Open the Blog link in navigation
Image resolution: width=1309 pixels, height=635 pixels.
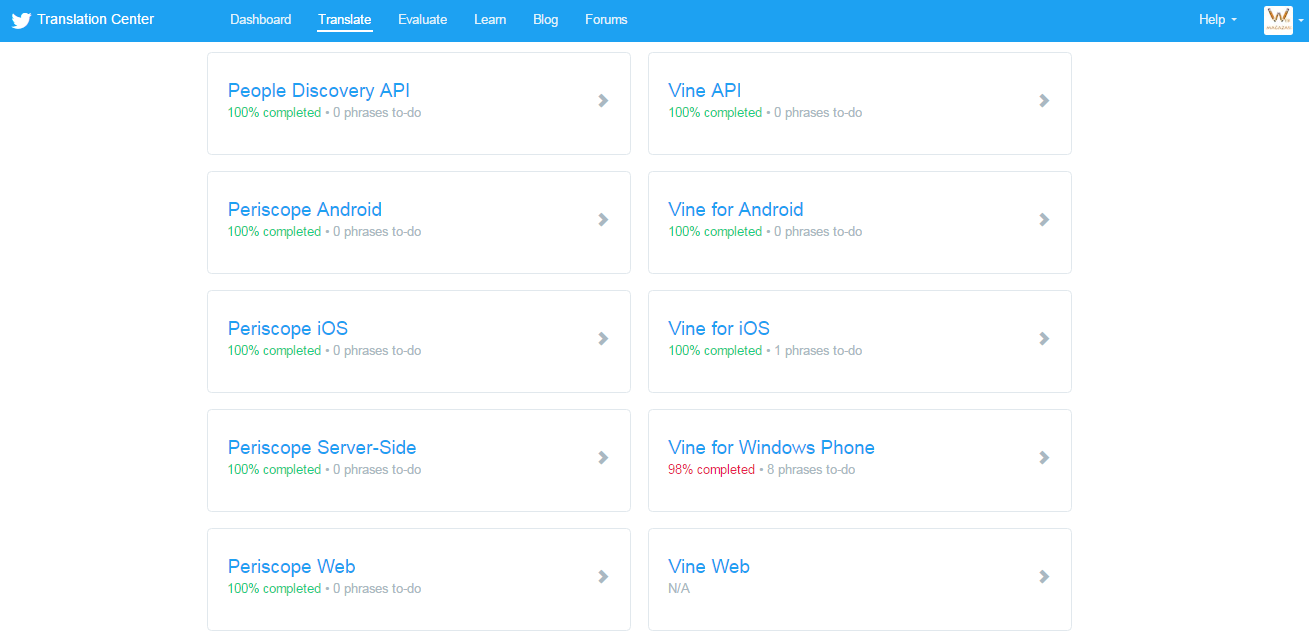point(546,20)
